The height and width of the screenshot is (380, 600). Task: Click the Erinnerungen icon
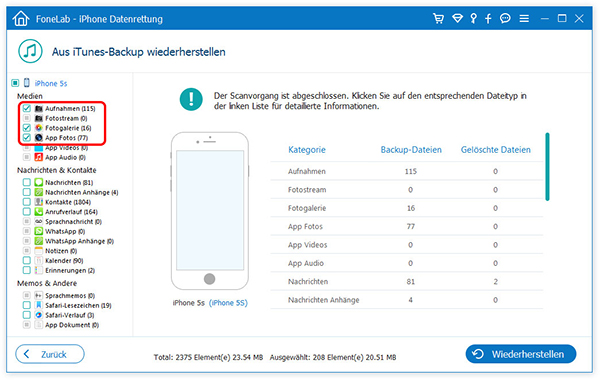coord(39,270)
